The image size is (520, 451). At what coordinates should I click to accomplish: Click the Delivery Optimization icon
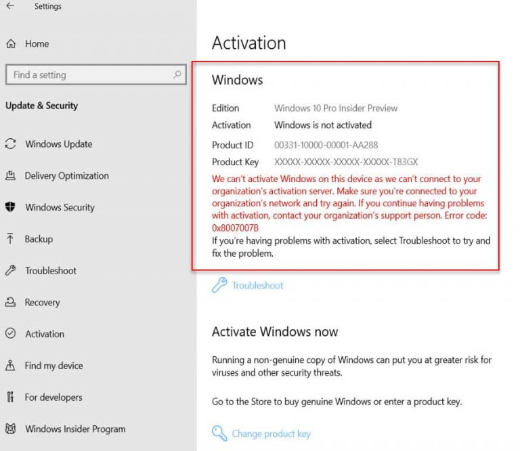tap(10, 175)
